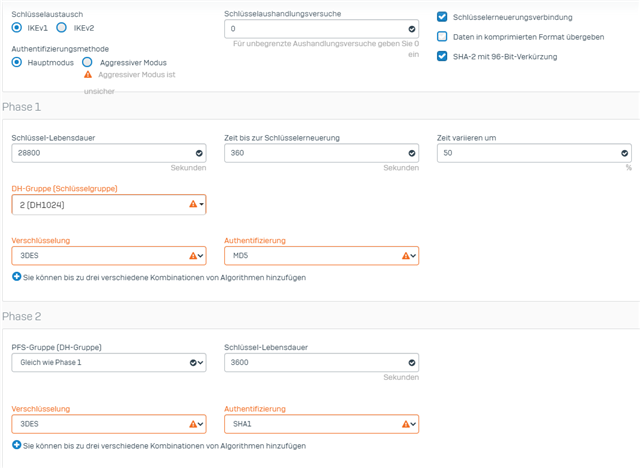Click warning icon in MD5 authentication field
The width and height of the screenshot is (640, 468).
tap(406, 256)
